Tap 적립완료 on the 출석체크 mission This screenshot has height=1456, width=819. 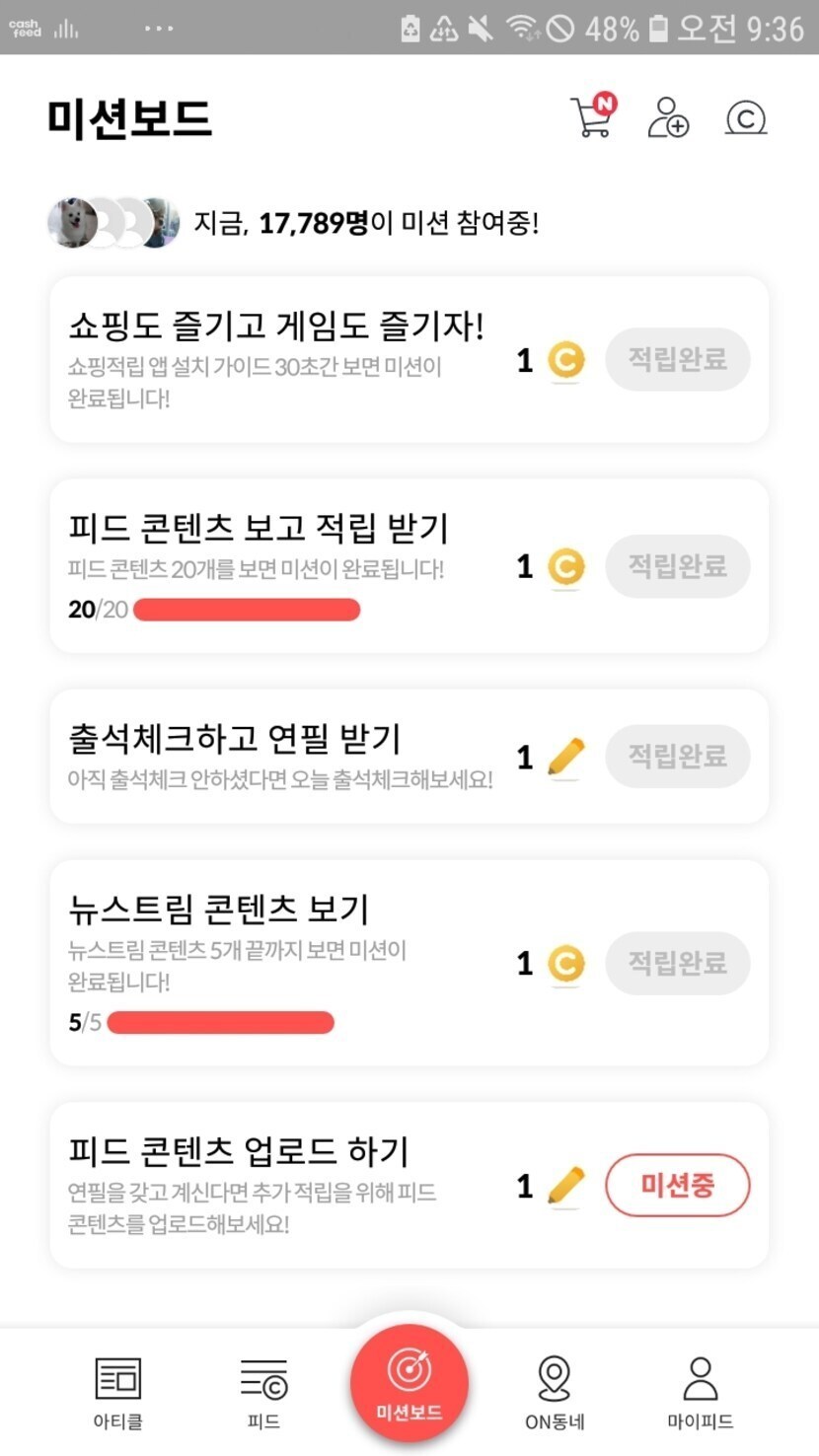[677, 757]
